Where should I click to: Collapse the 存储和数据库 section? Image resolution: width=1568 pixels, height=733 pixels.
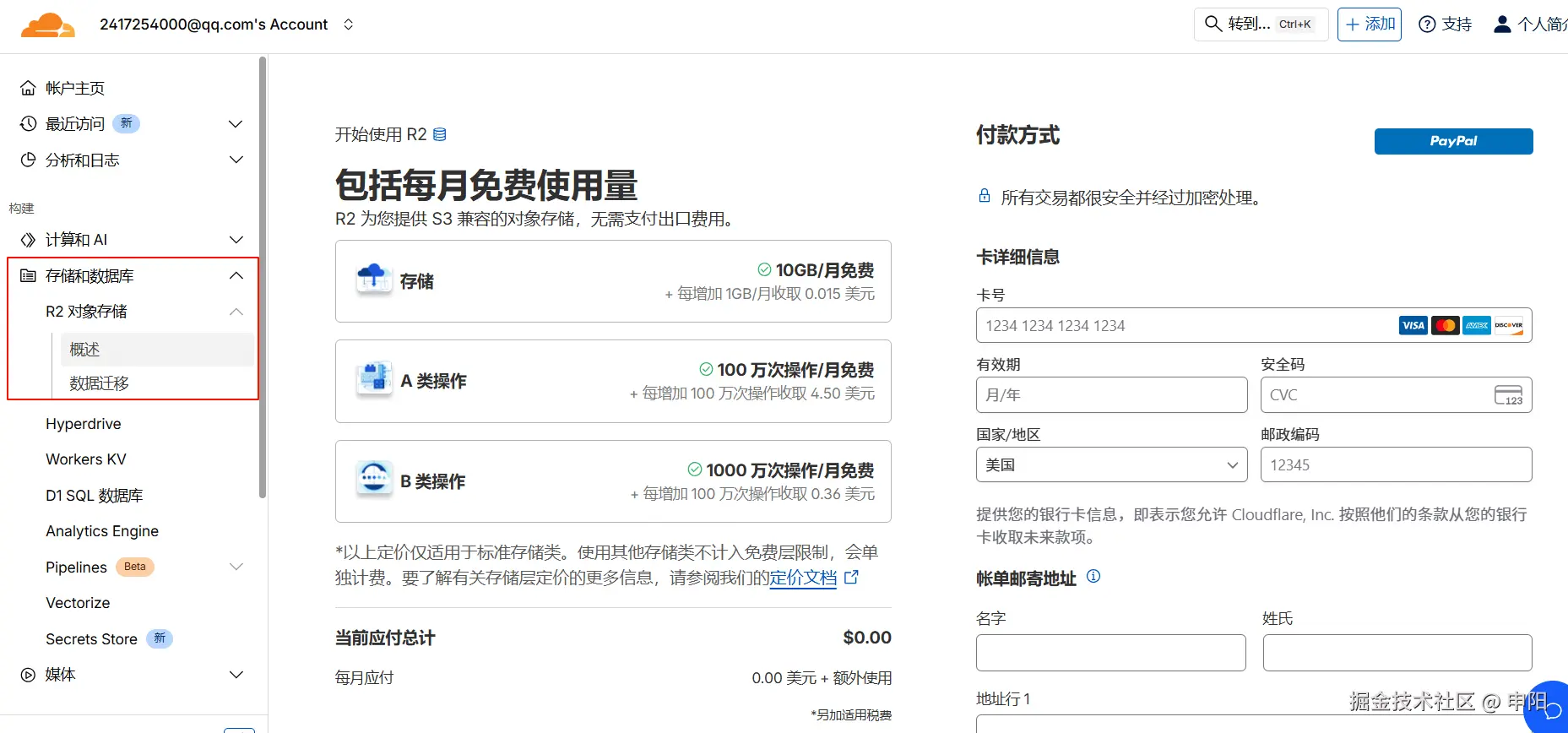tap(236, 276)
